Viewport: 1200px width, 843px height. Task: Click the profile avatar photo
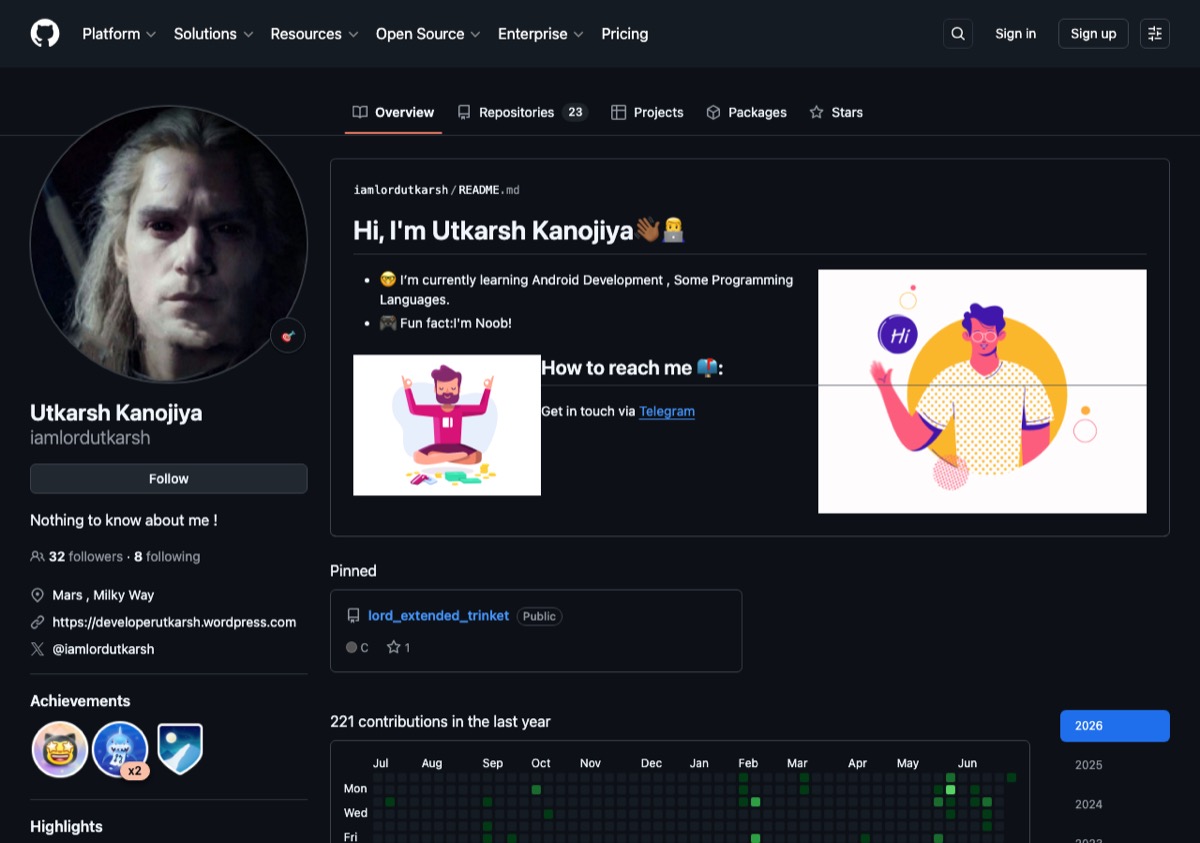tap(169, 244)
